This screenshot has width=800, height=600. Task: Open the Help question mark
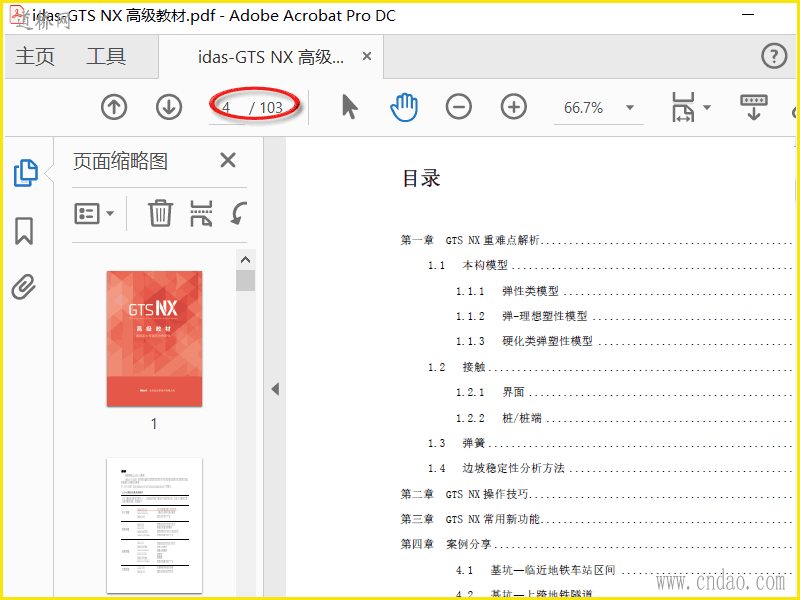774,56
